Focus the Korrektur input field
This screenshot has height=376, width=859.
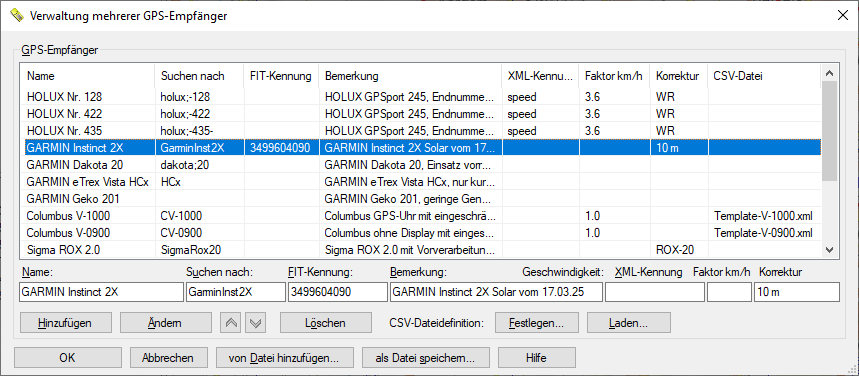pyautogui.click(x=797, y=292)
